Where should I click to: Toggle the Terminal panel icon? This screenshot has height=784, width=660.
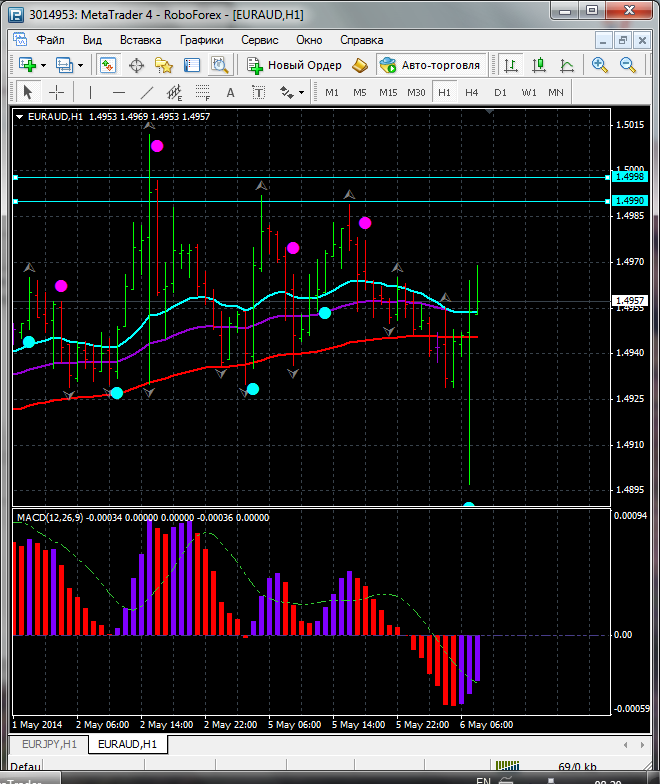point(192,65)
